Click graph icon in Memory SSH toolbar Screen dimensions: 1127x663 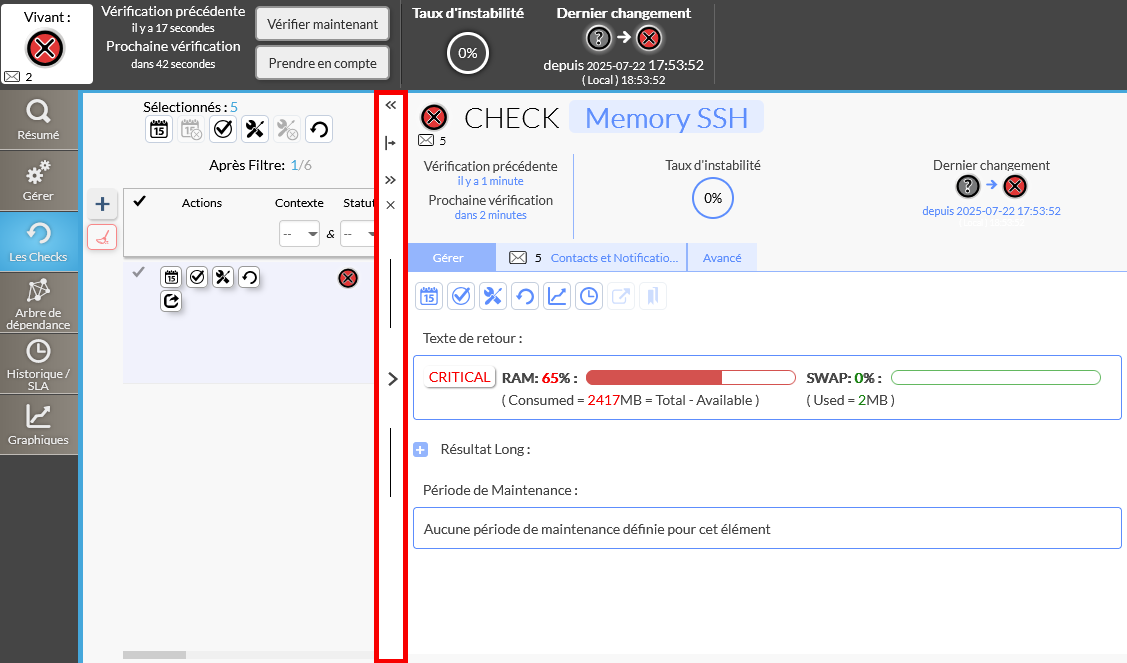[x=557, y=296]
